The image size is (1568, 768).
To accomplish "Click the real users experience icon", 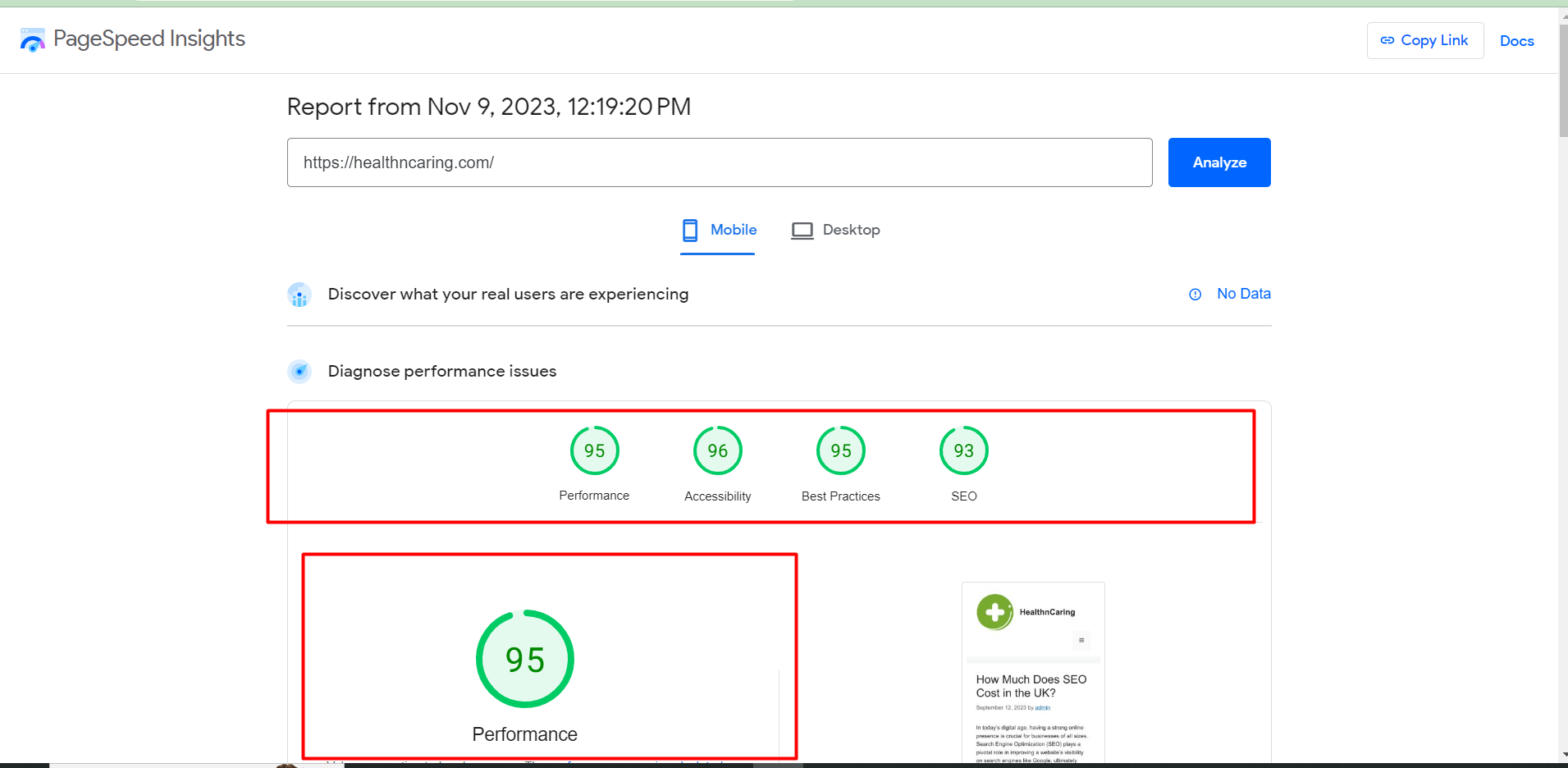I will pos(299,295).
